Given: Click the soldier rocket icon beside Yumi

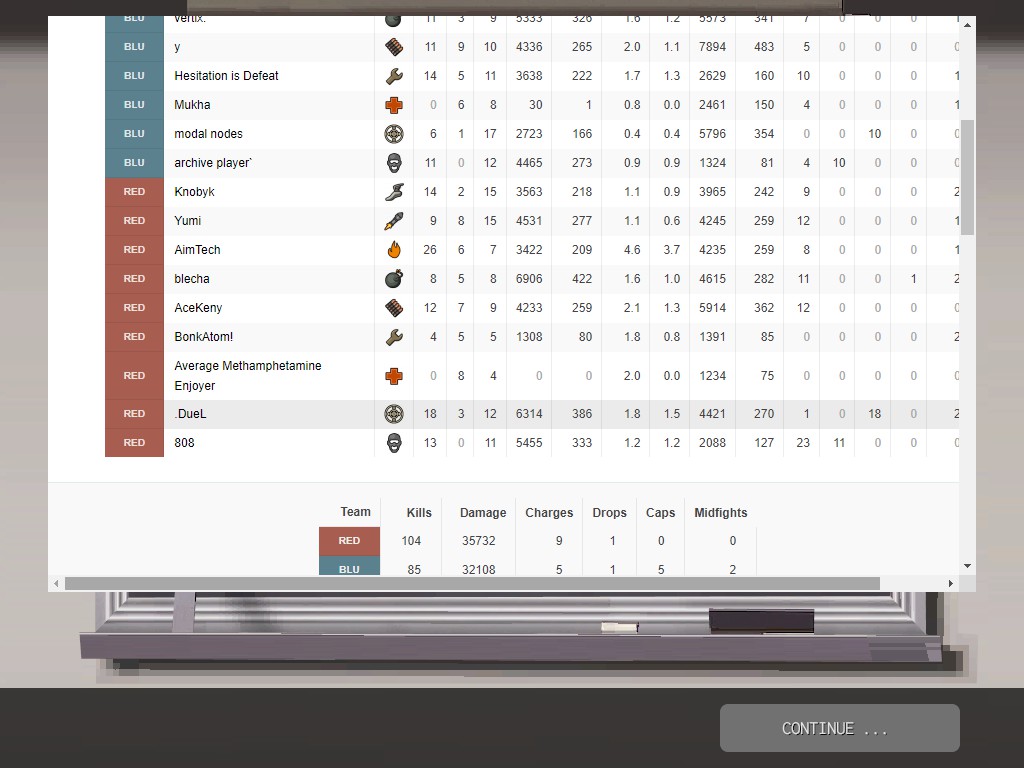Looking at the screenshot, I should coord(394,221).
